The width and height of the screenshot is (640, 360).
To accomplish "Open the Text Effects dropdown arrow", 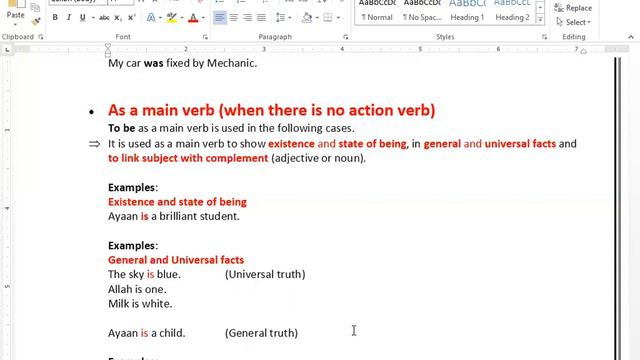I will (x=160, y=18).
